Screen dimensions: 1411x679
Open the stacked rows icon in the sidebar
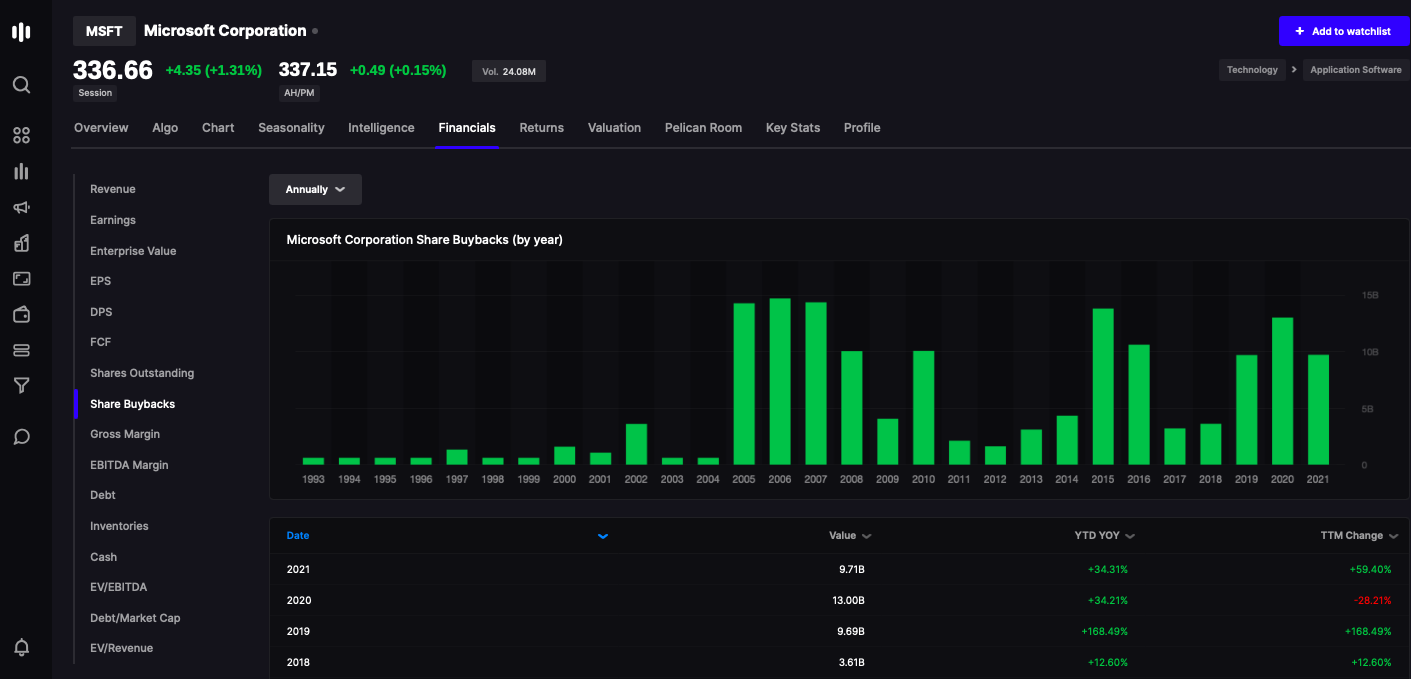pyautogui.click(x=21, y=350)
